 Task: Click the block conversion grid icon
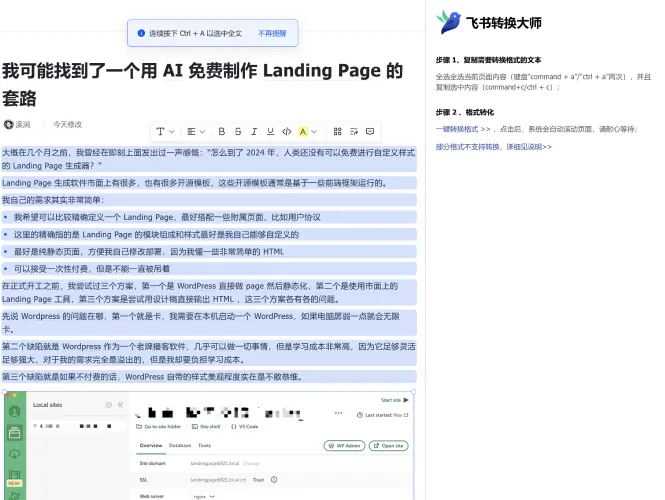click(338, 131)
